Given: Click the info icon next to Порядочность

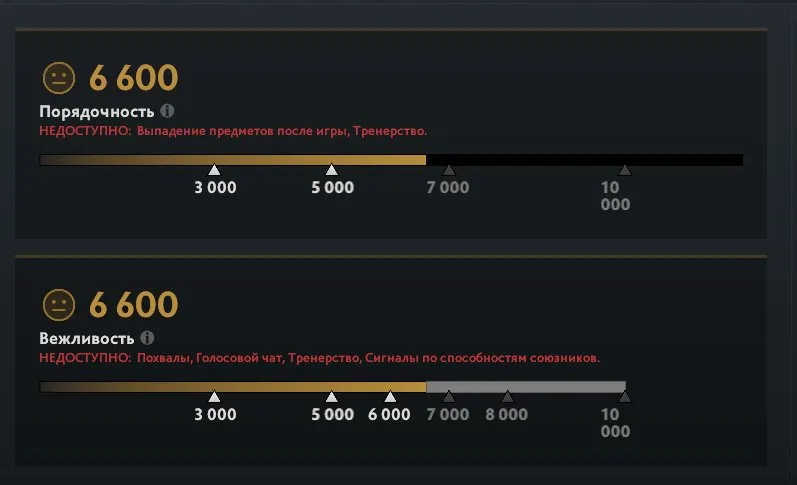Looking at the screenshot, I should [167, 111].
